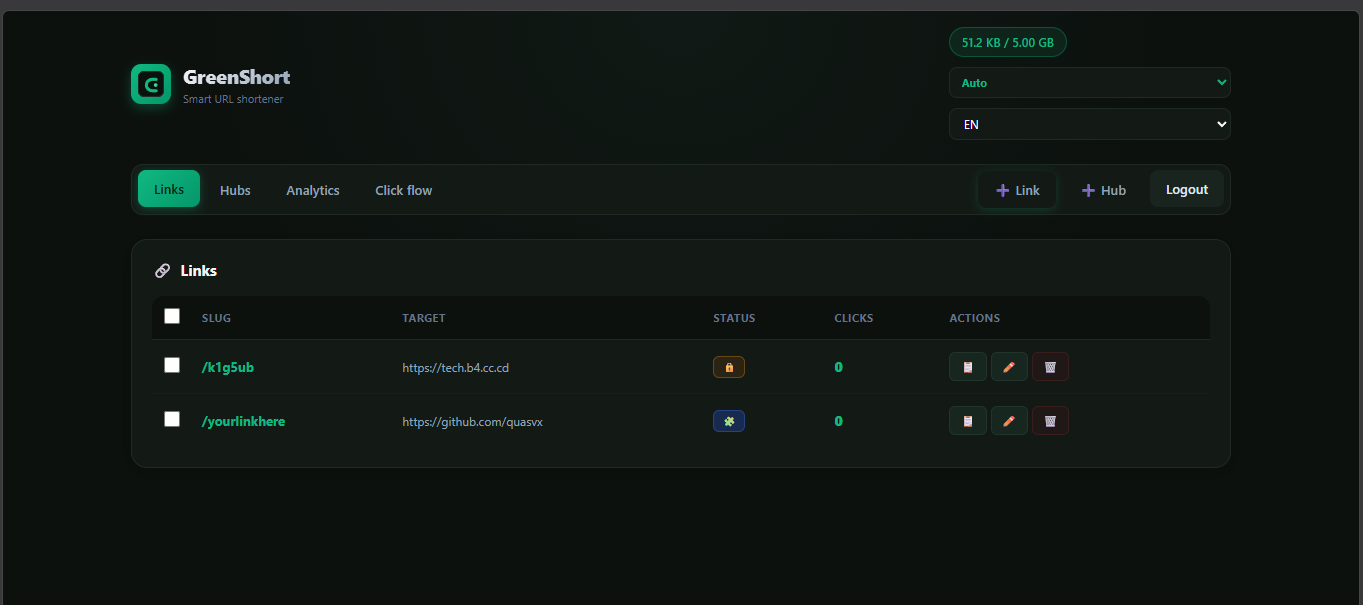Edit the /k1g5ub link with pencil icon
1363x605 pixels.
point(1009,367)
